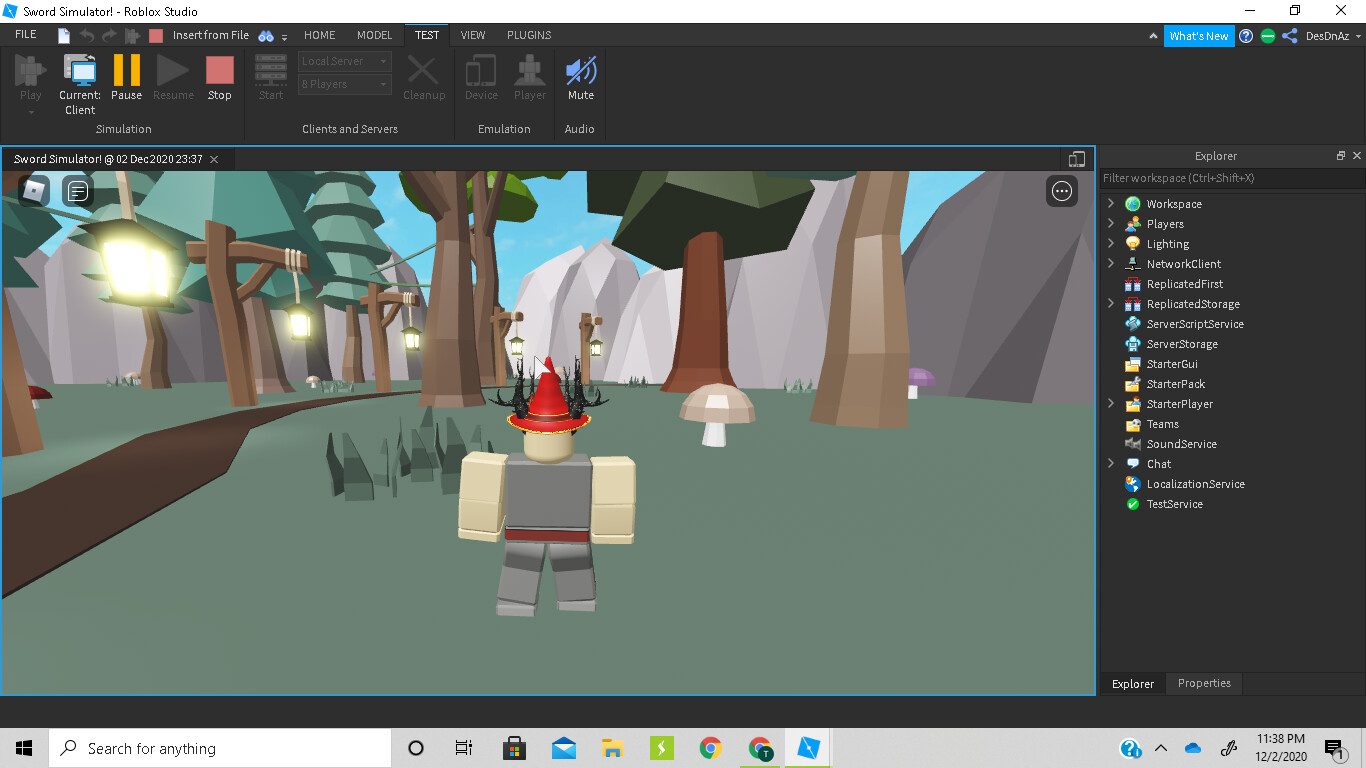Click the TestService green check icon
1366x768 pixels.
(x=1133, y=504)
